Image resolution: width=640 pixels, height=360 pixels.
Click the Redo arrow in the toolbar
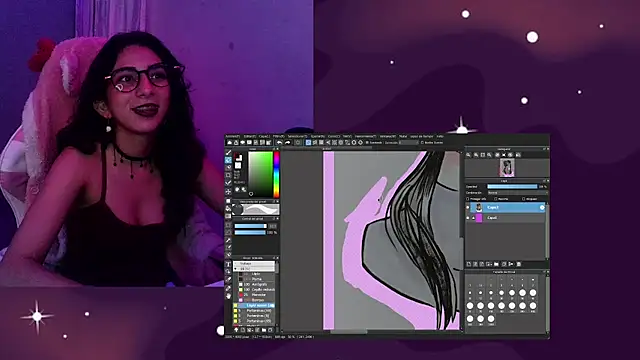coord(287,142)
